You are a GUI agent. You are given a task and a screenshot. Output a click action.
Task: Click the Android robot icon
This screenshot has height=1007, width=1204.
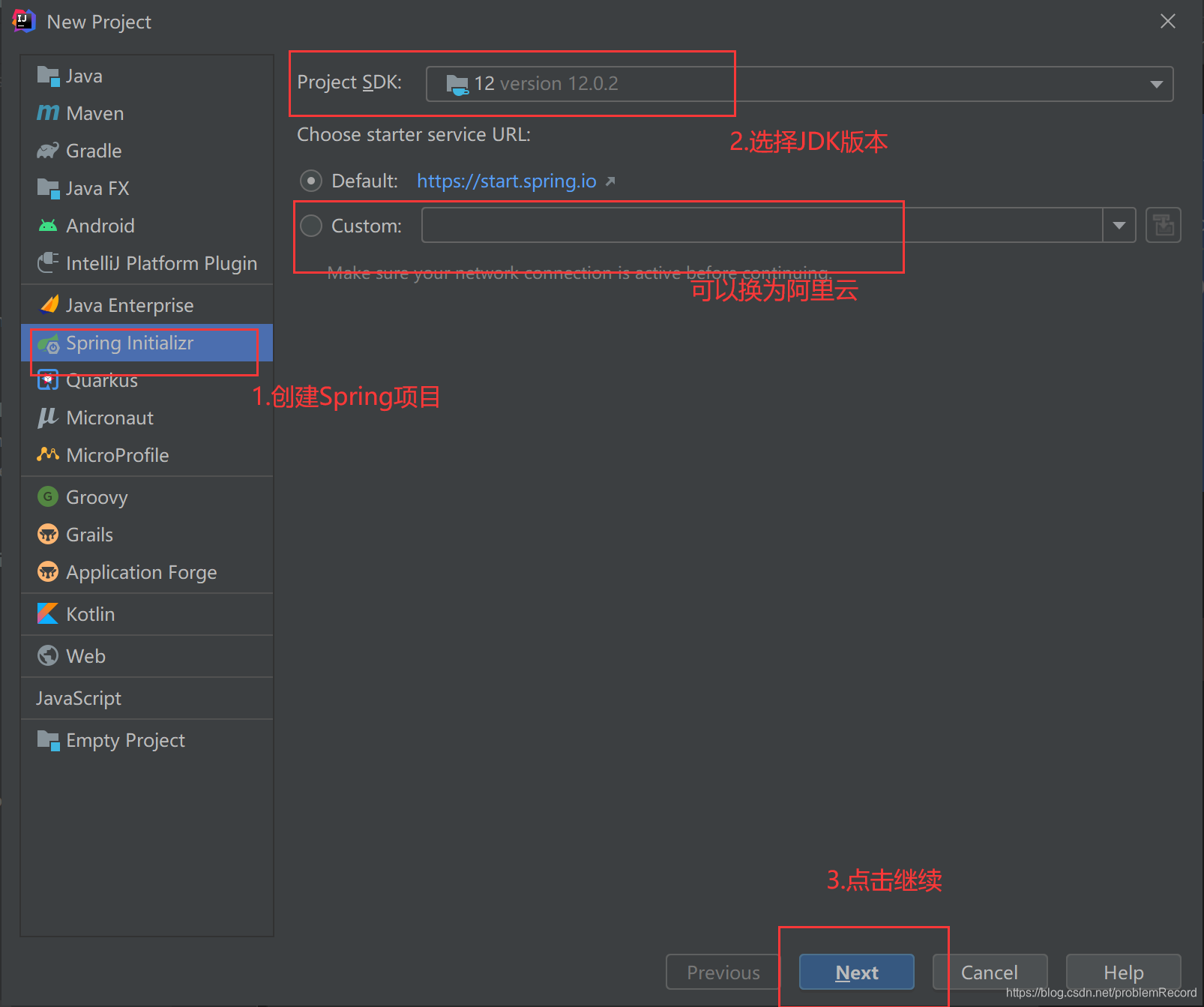click(48, 226)
